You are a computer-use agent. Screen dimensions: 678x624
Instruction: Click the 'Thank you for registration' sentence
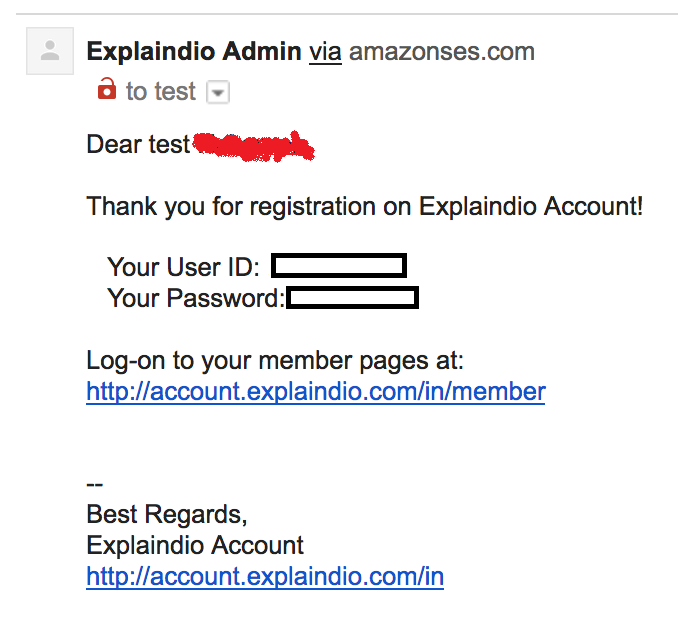365,206
